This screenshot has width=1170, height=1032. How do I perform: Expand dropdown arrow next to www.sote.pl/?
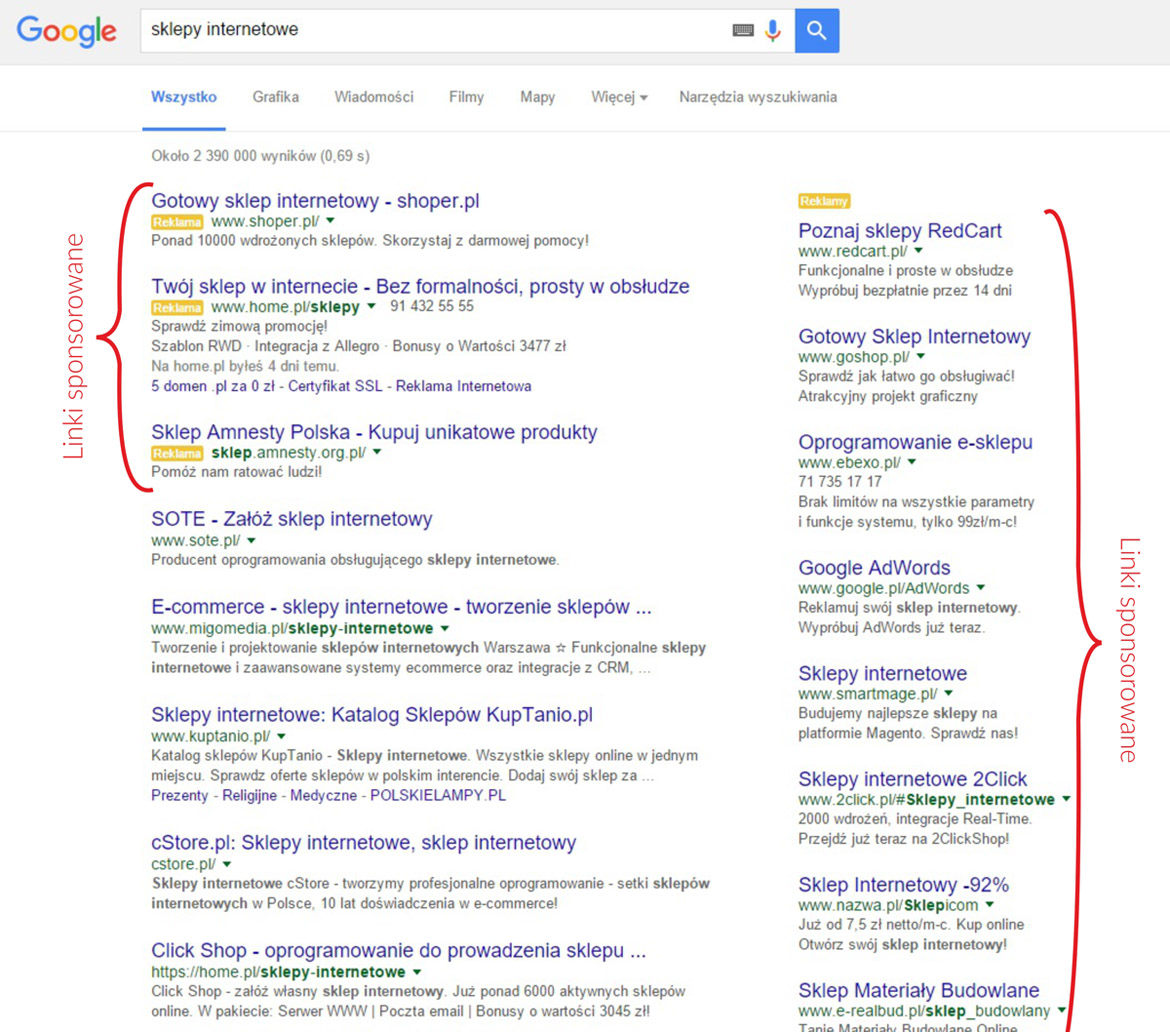coord(251,540)
